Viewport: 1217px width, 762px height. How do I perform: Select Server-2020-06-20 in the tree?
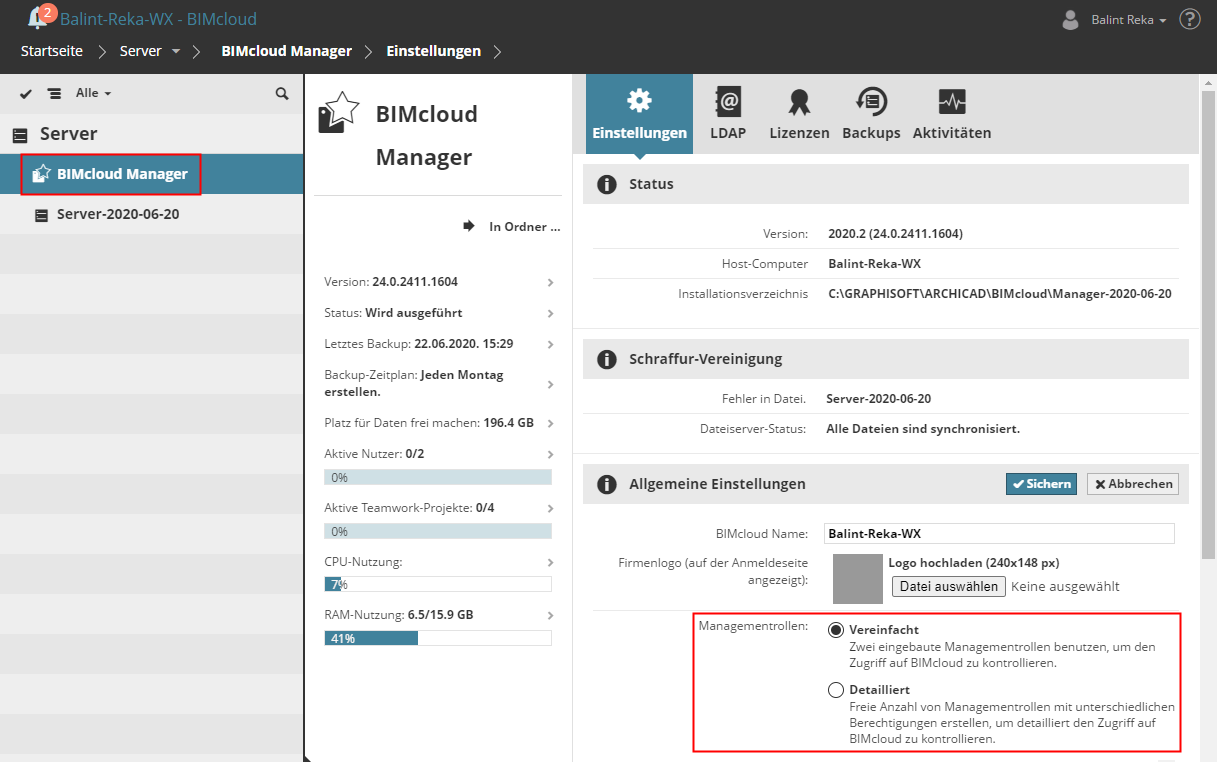pos(152,214)
